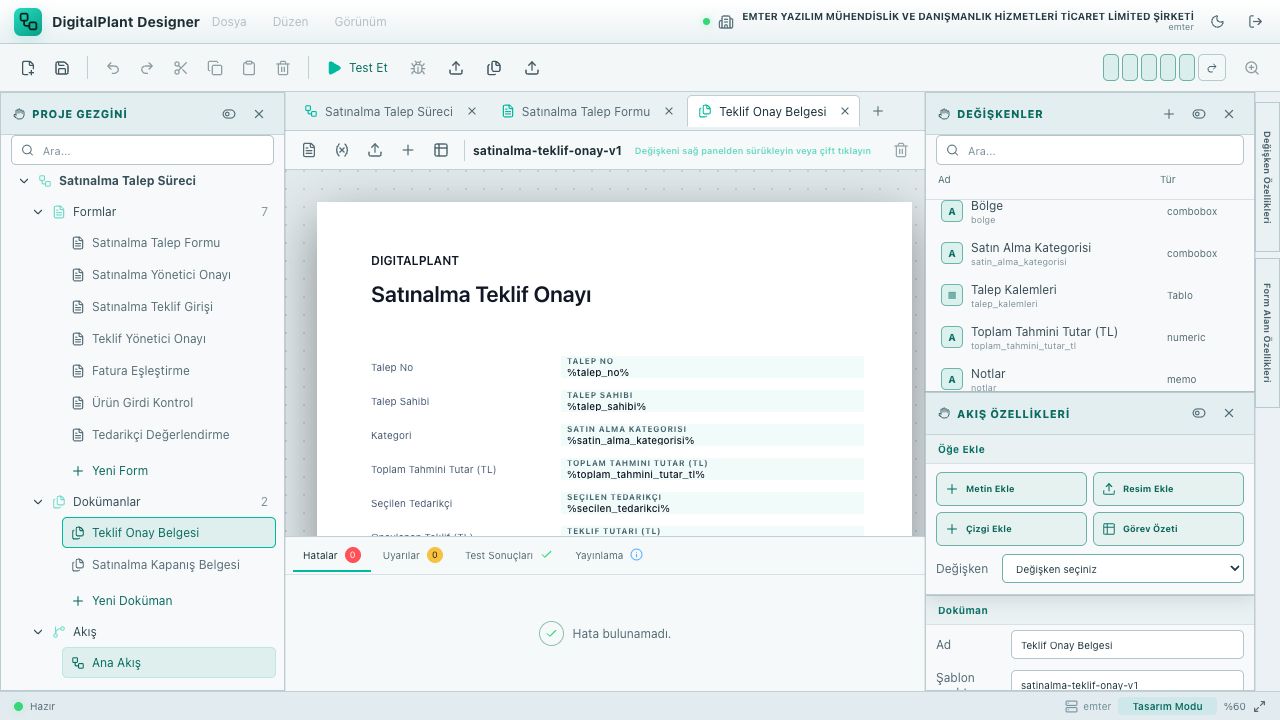
Task: Click the zoom magnifier icon in toolbar
Action: click(1252, 68)
